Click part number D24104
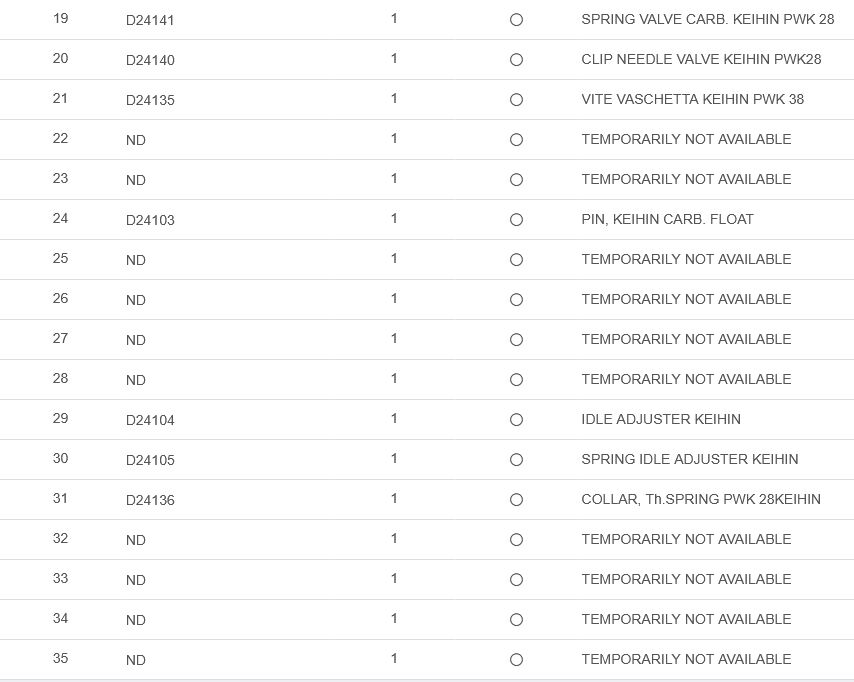The image size is (854, 682). tap(150, 420)
